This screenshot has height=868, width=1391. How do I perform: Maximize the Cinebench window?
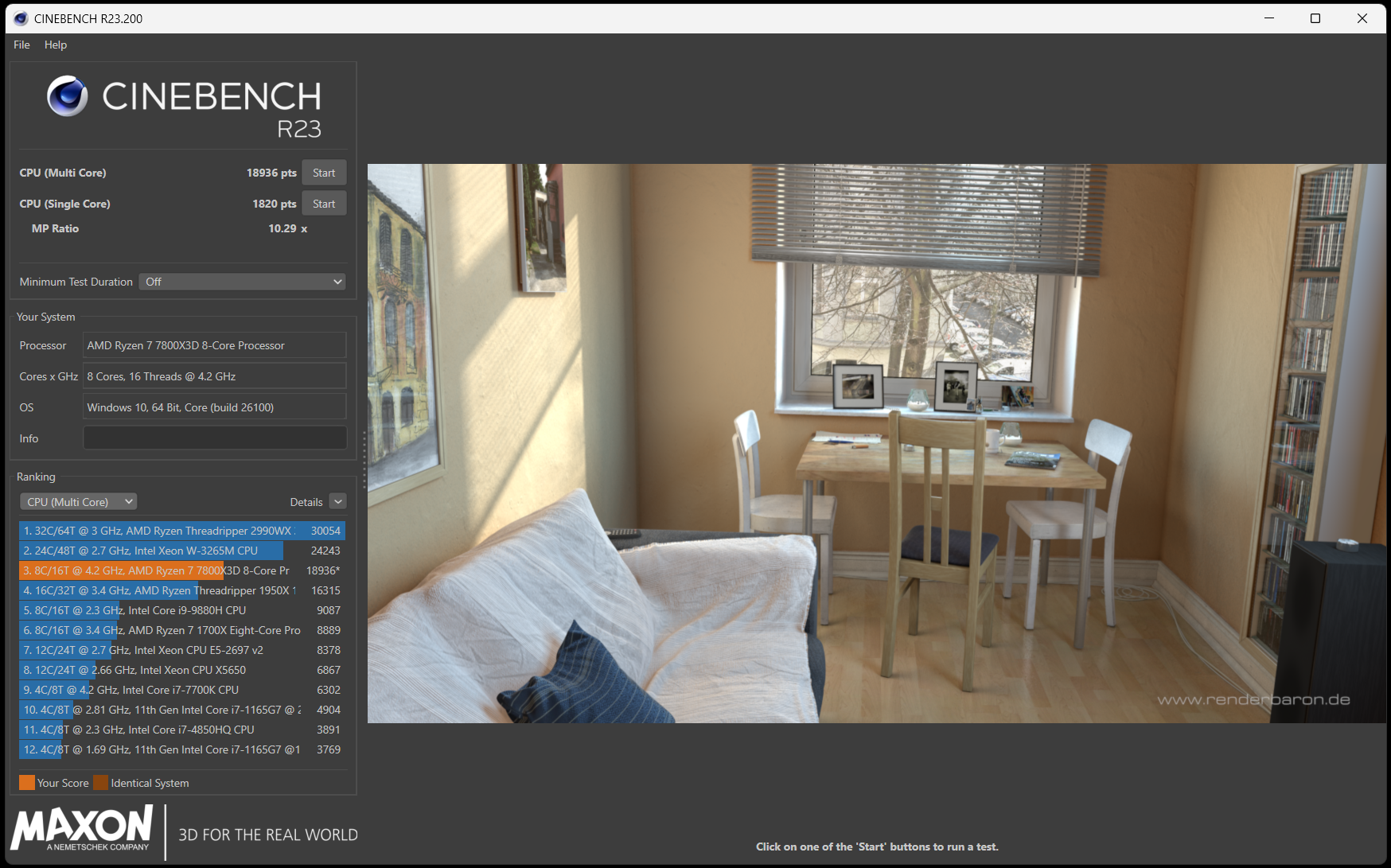click(1315, 18)
